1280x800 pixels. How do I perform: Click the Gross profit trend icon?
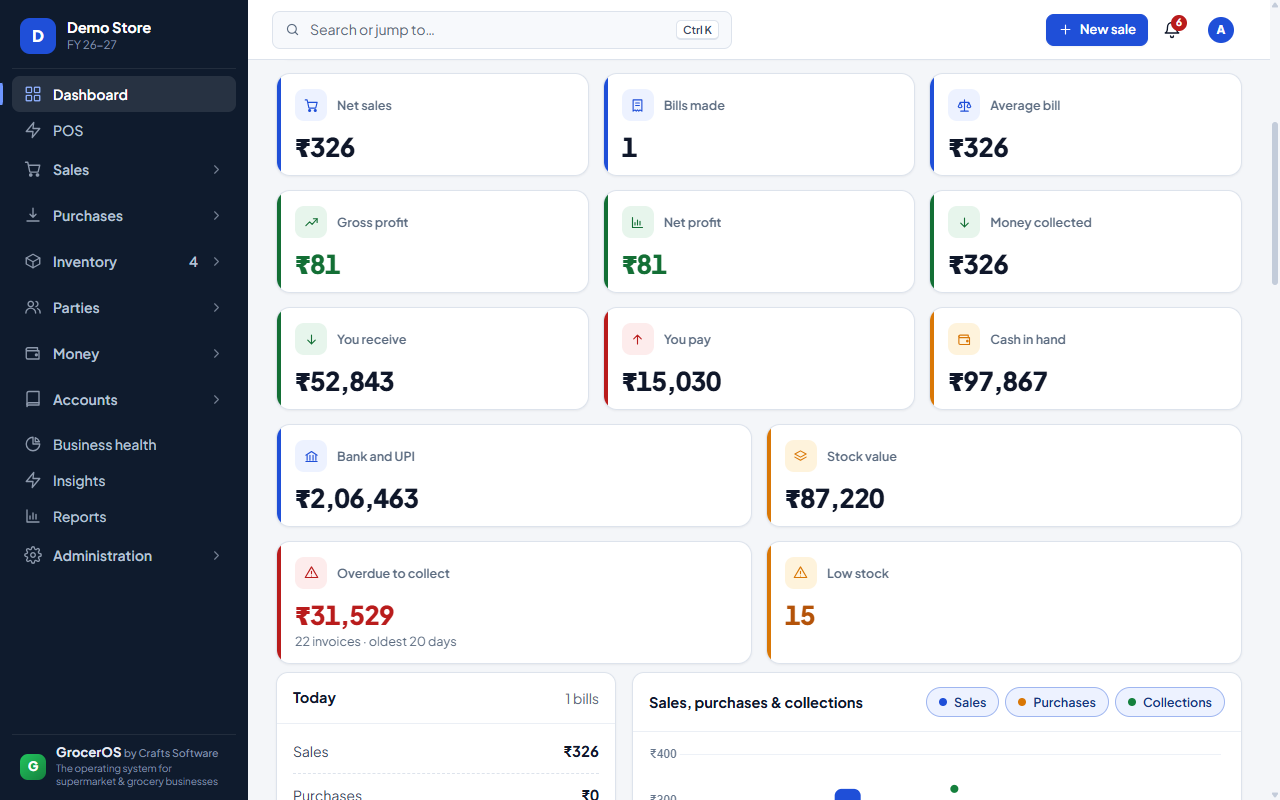(311, 222)
